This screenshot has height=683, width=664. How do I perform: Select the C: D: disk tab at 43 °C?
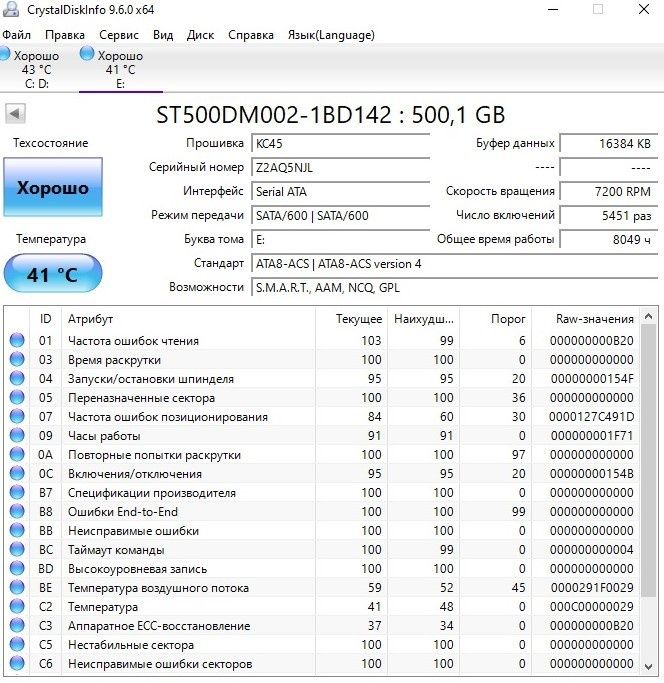[x=35, y=69]
